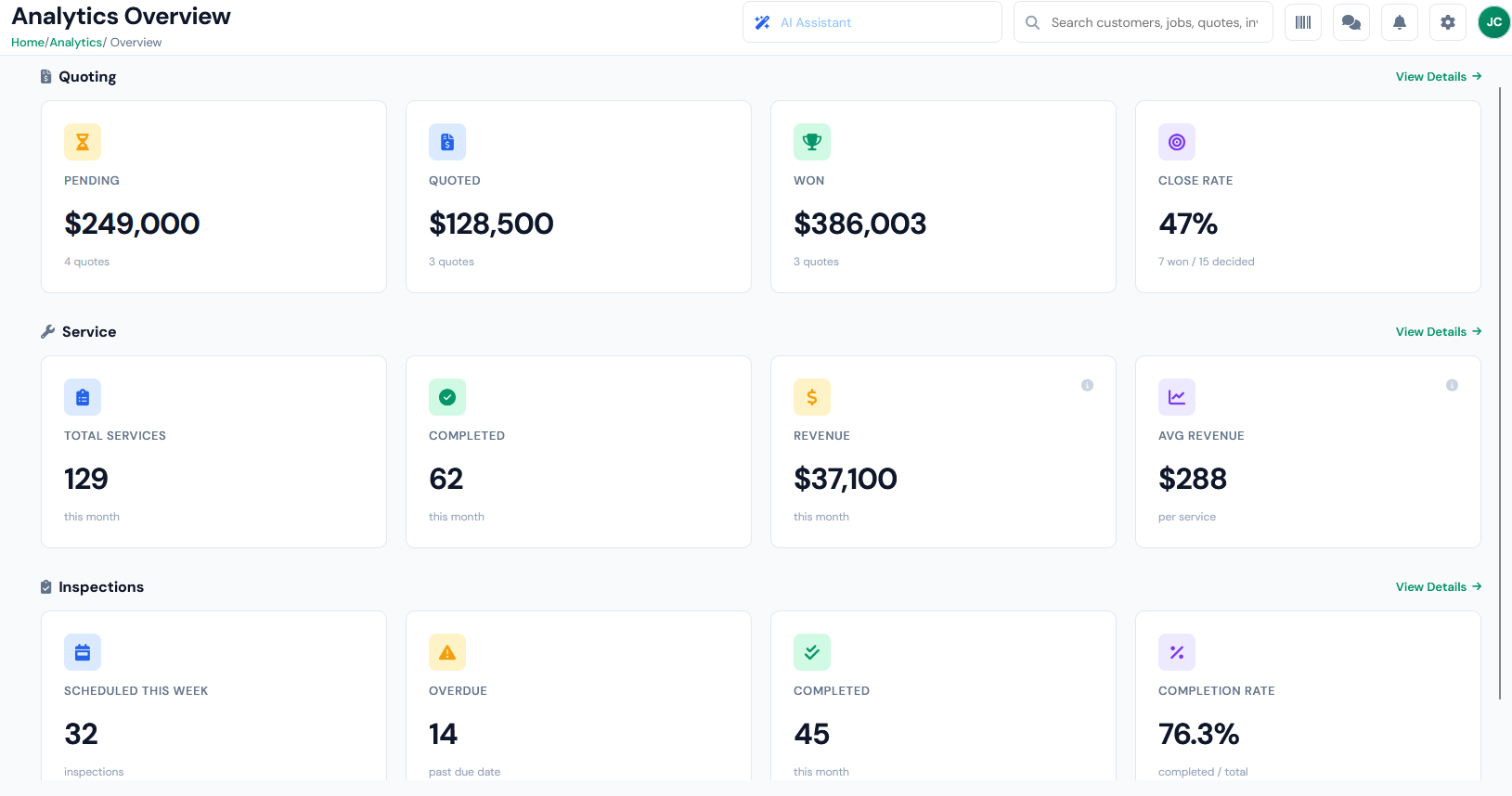The image size is (1512, 796).
Task: Open the settings gear
Action: (1448, 22)
